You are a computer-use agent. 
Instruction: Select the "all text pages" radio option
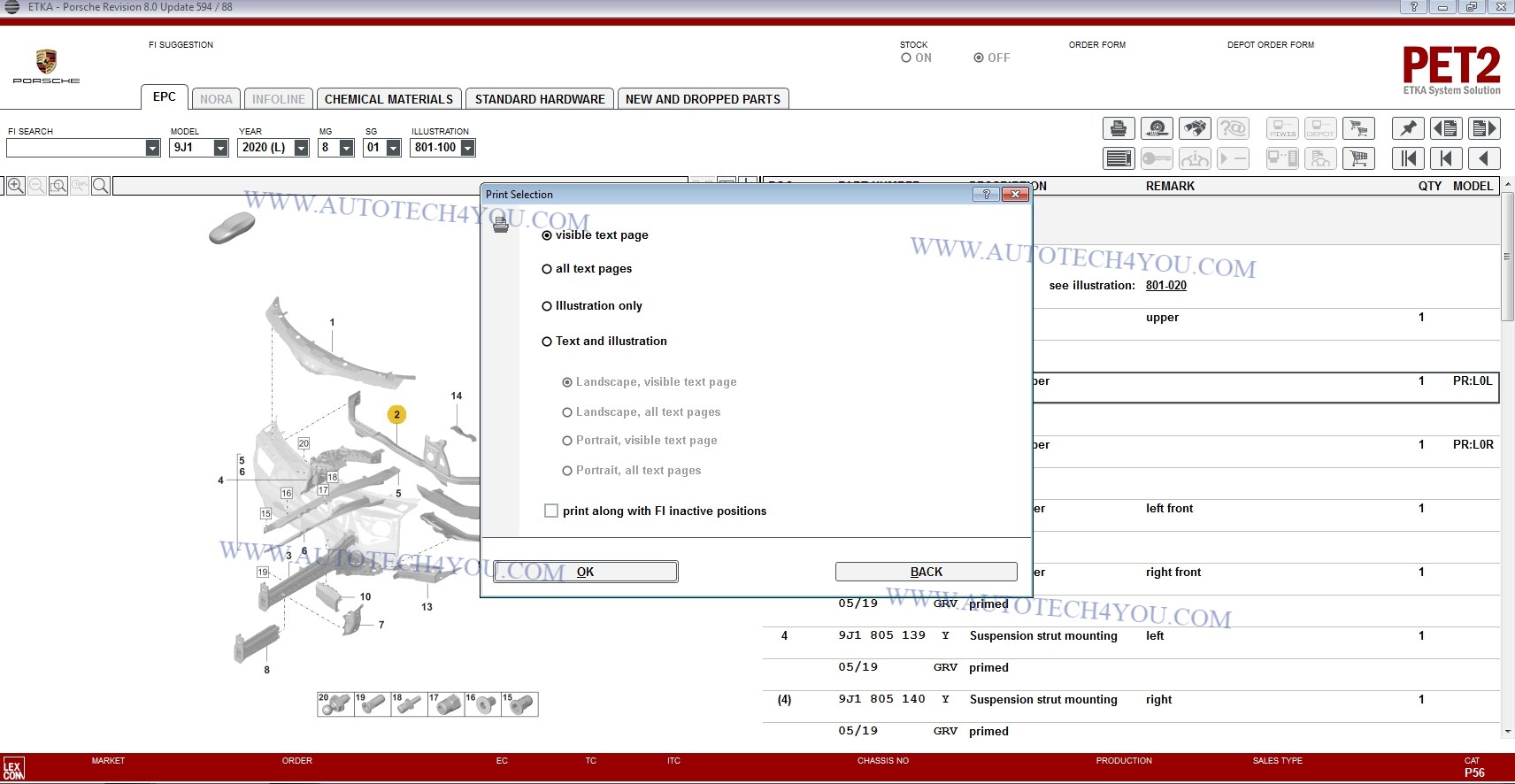click(547, 269)
